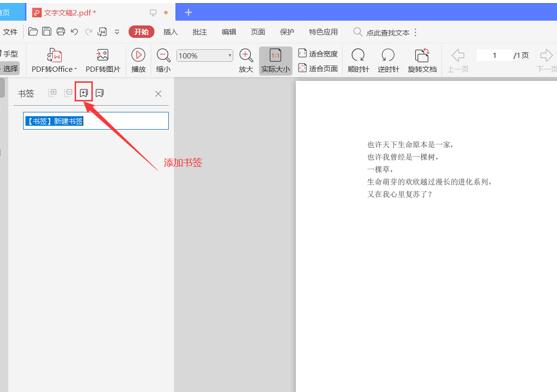Click the add bookmark icon

coord(84,93)
